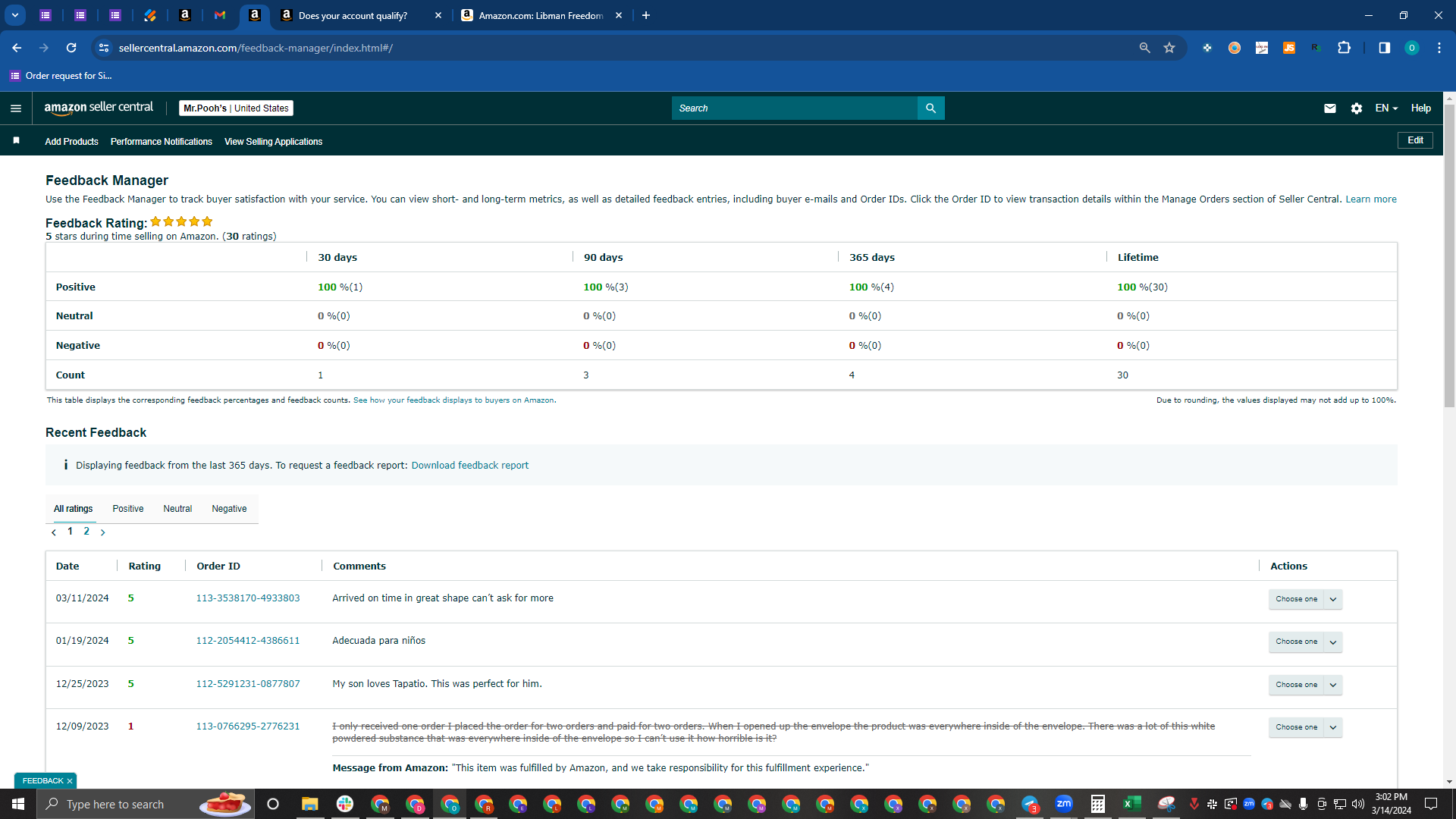Open Choose one dropdown for 12/25/2023 feedback
1456x819 pixels.
pos(1305,685)
